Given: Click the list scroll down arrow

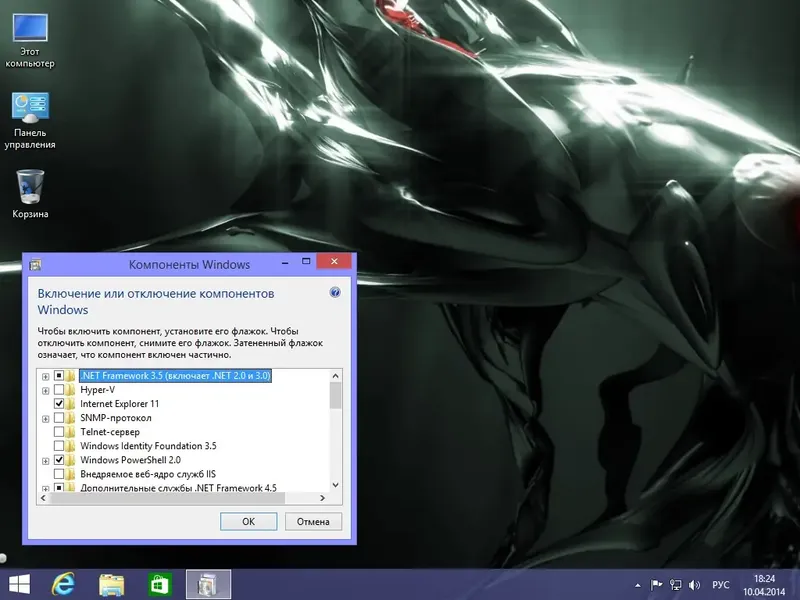Looking at the screenshot, I should coord(336,485).
